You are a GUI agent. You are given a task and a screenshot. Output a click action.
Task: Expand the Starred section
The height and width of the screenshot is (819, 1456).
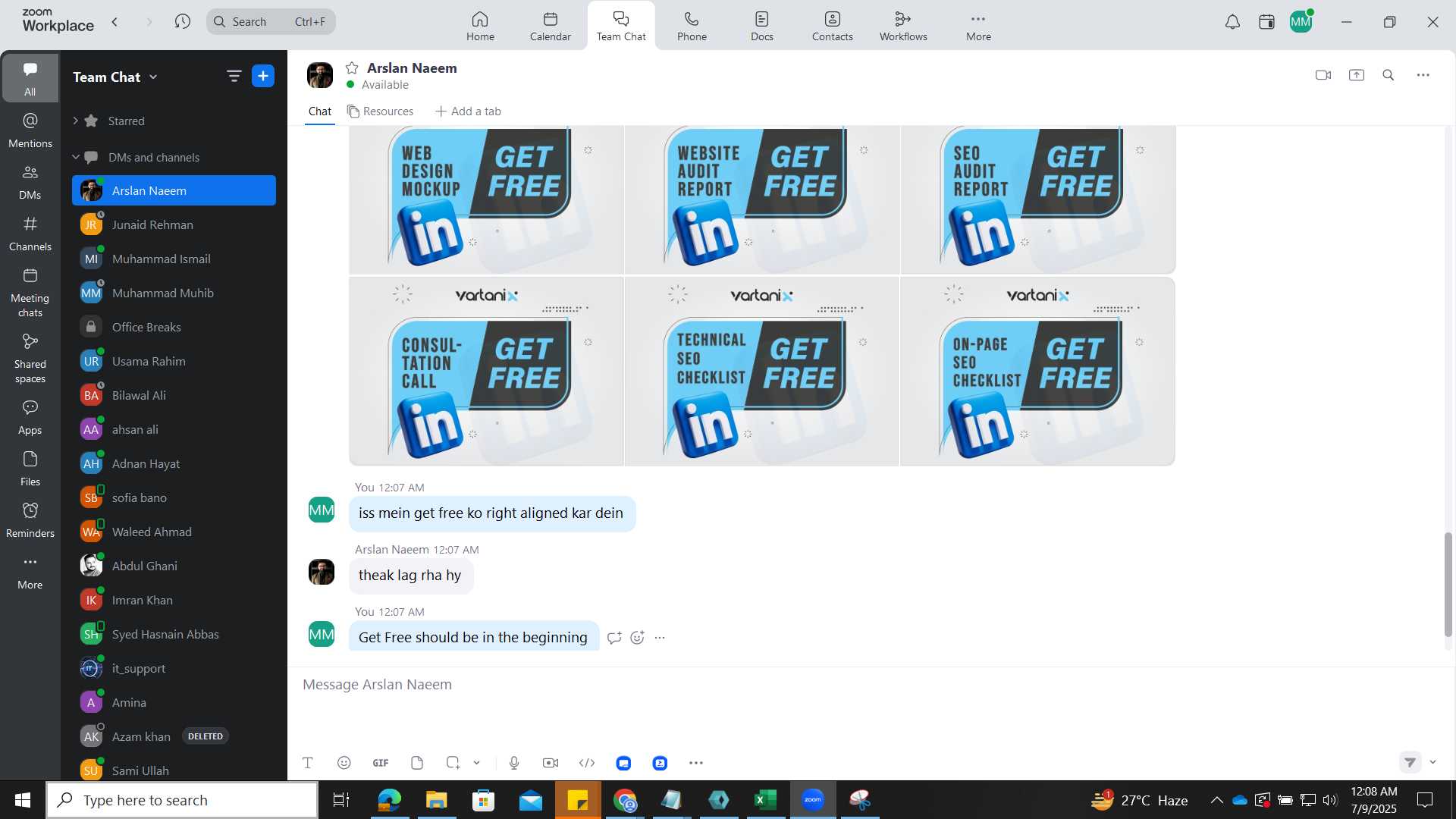pyautogui.click(x=76, y=121)
